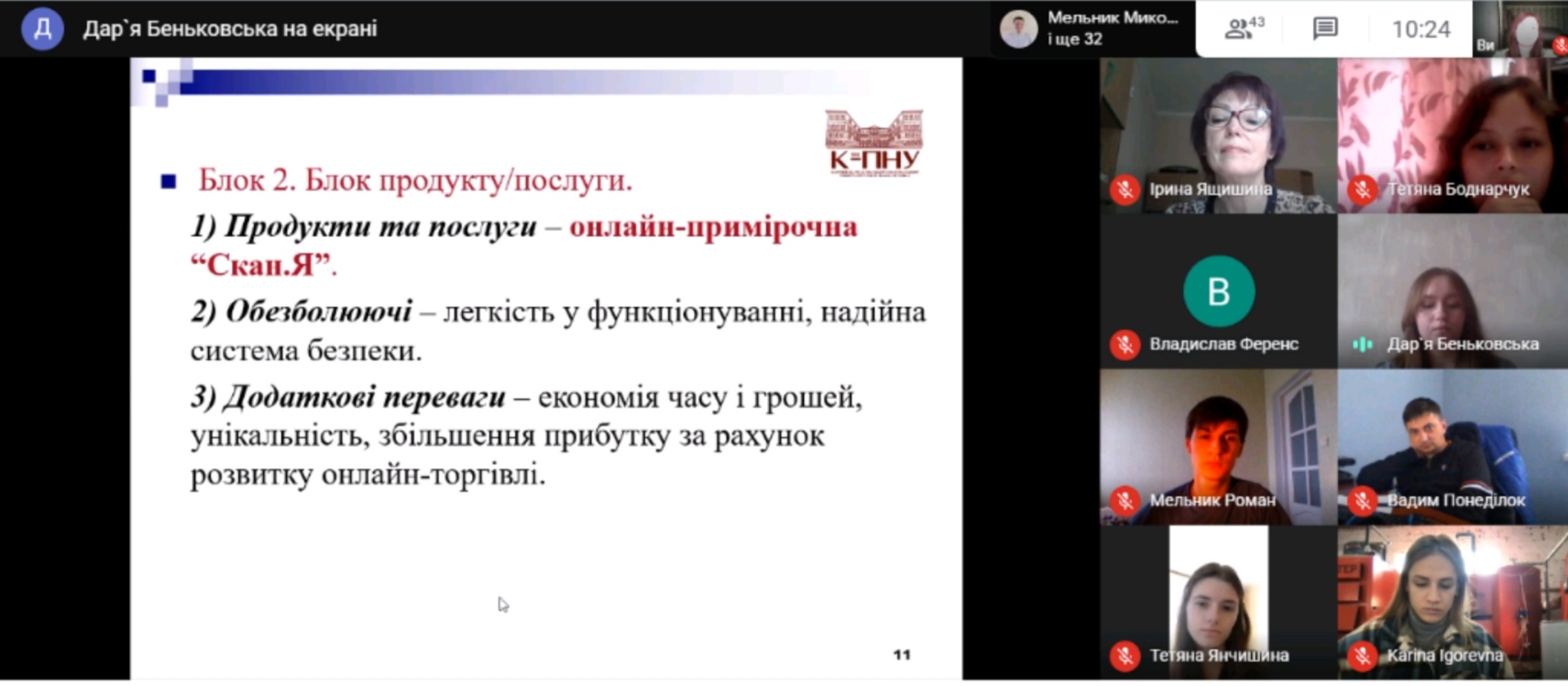This screenshot has width=1568, height=686.
Task: Click the presentation banner title text
Action: pyautogui.click(x=229, y=28)
